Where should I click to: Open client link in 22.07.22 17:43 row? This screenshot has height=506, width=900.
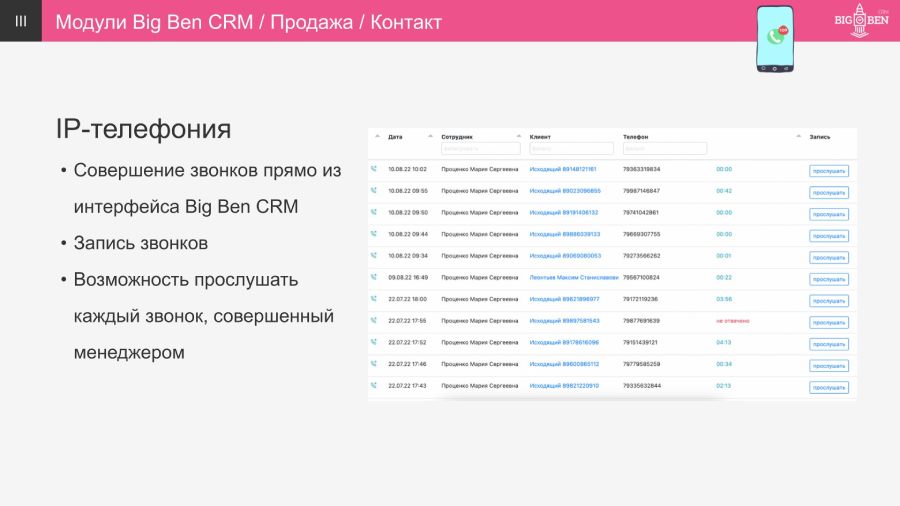tap(564, 386)
